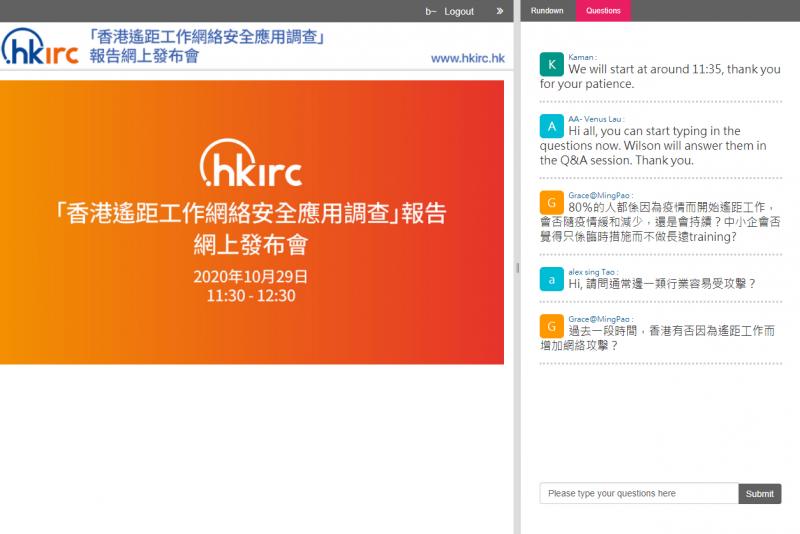Click message 'We will start at around 11:35'

click(x=660, y=76)
